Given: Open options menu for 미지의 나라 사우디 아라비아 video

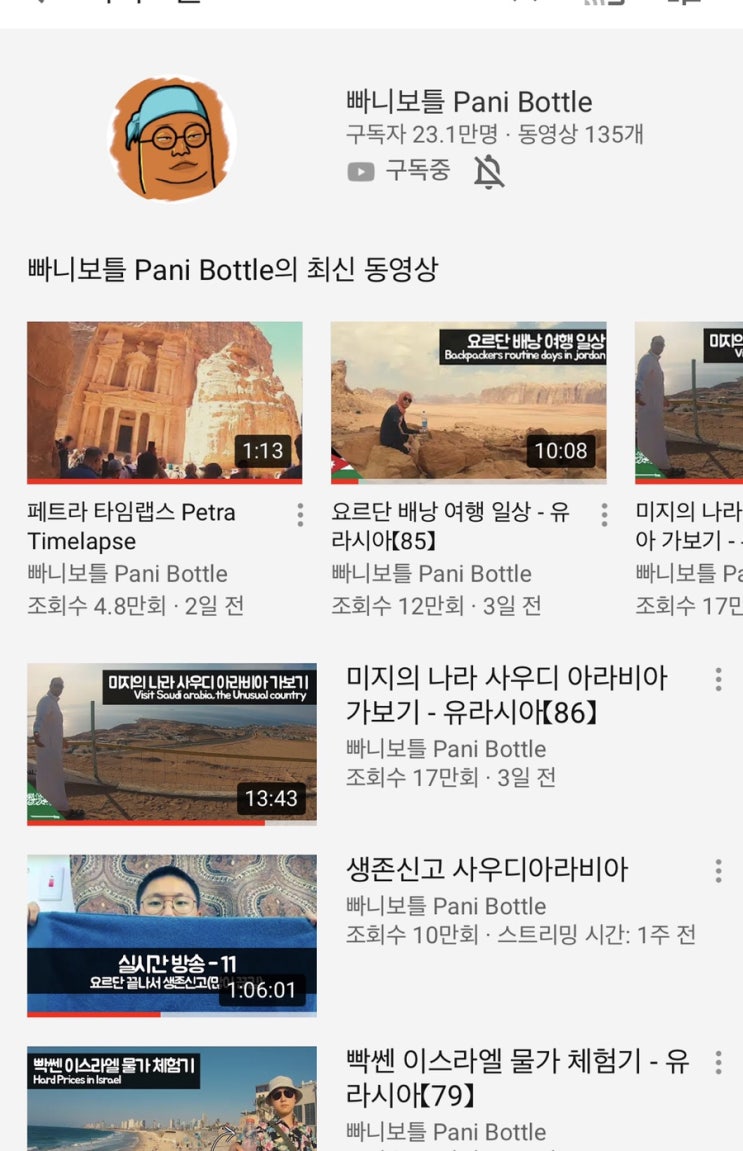Looking at the screenshot, I should (x=718, y=679).
